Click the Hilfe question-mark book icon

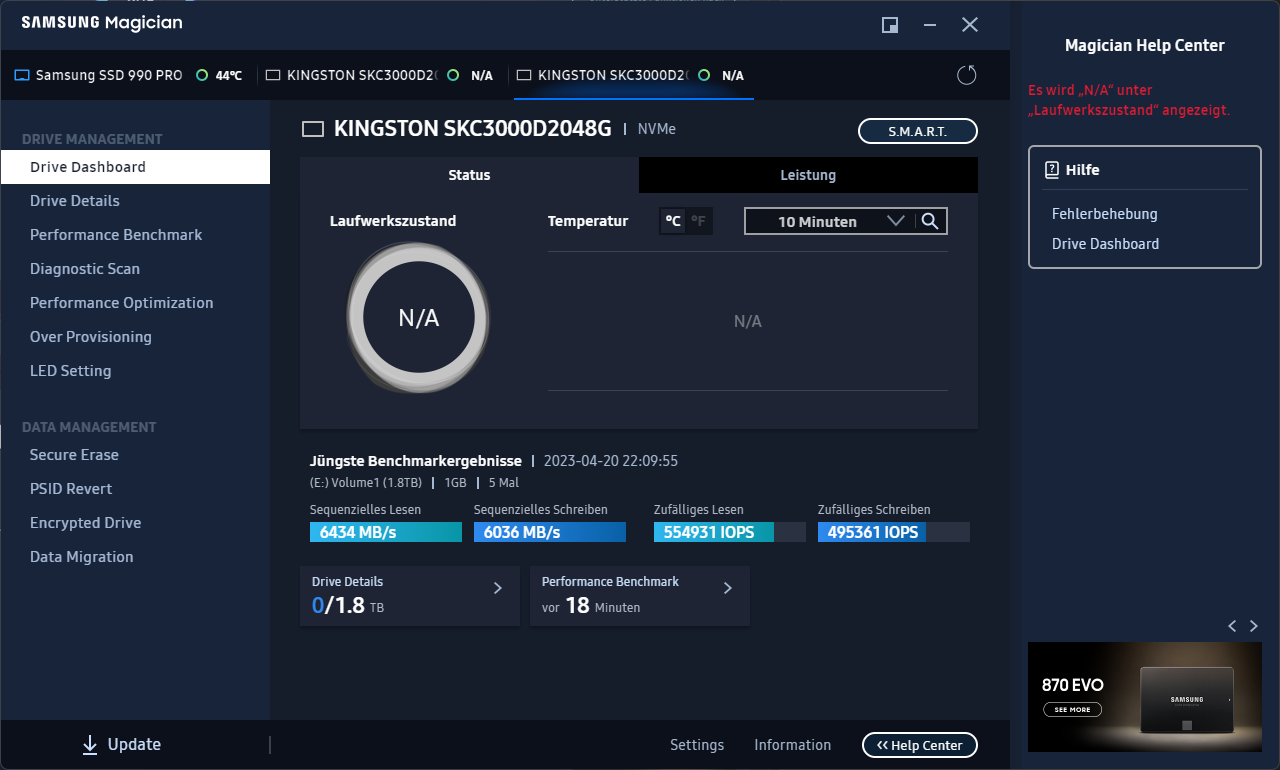pyautogui.click(x=1052, y=170)
